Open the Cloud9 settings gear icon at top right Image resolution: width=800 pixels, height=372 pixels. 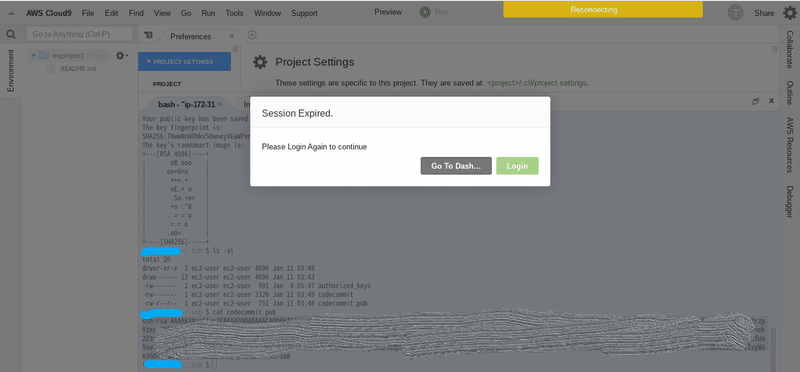[790, 13]
